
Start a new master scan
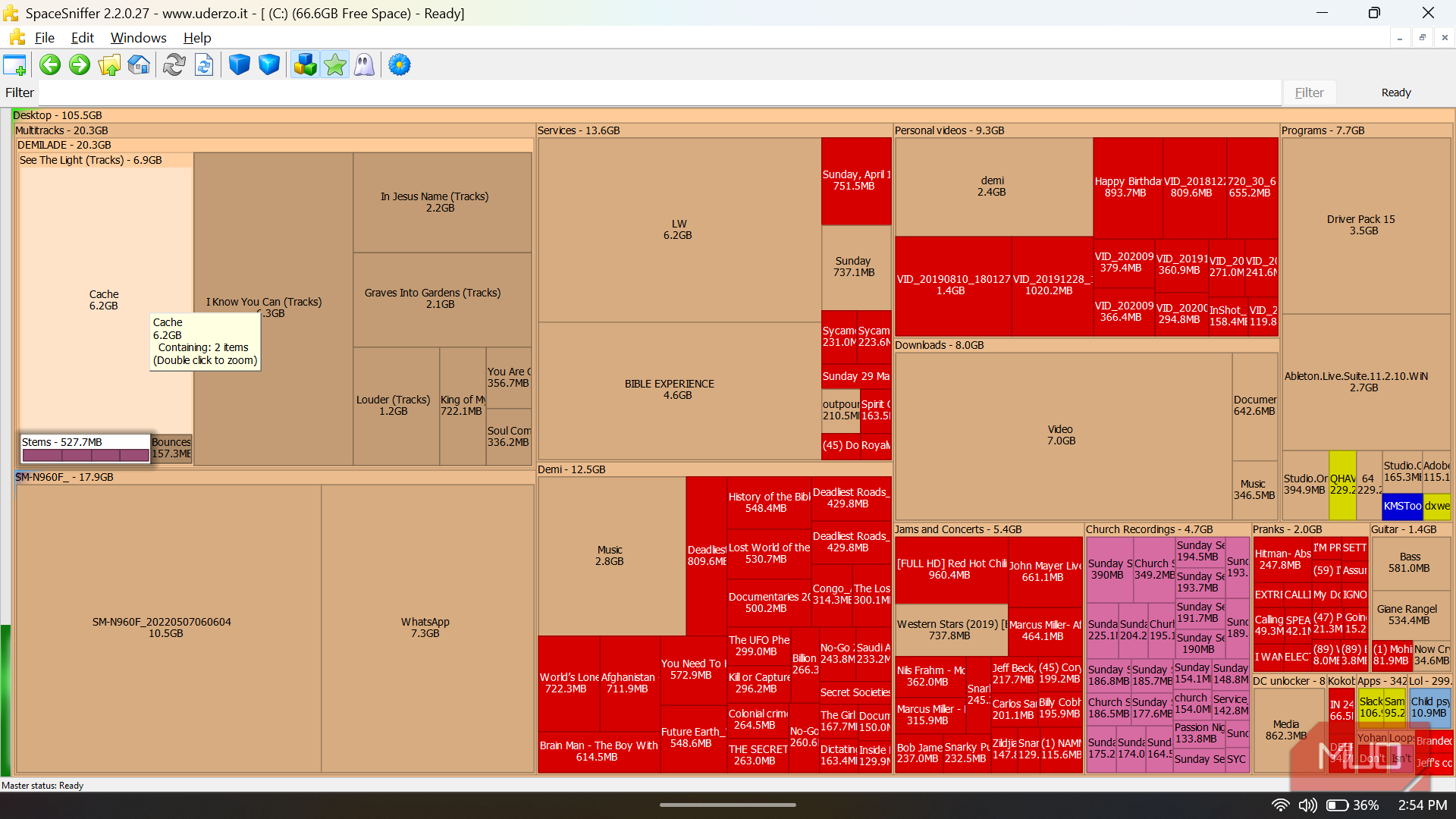(x=174, y=65)
